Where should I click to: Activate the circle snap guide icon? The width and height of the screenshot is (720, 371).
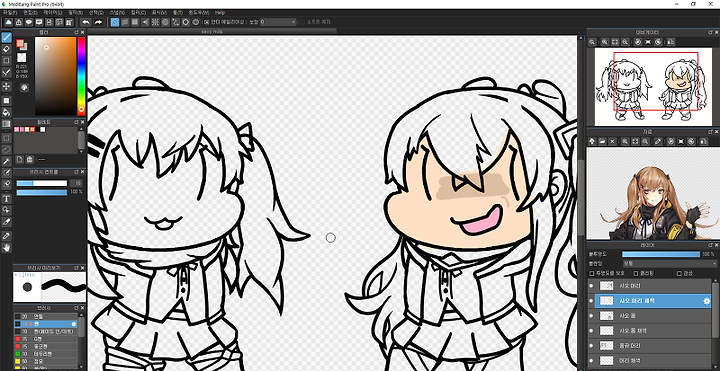165,22
